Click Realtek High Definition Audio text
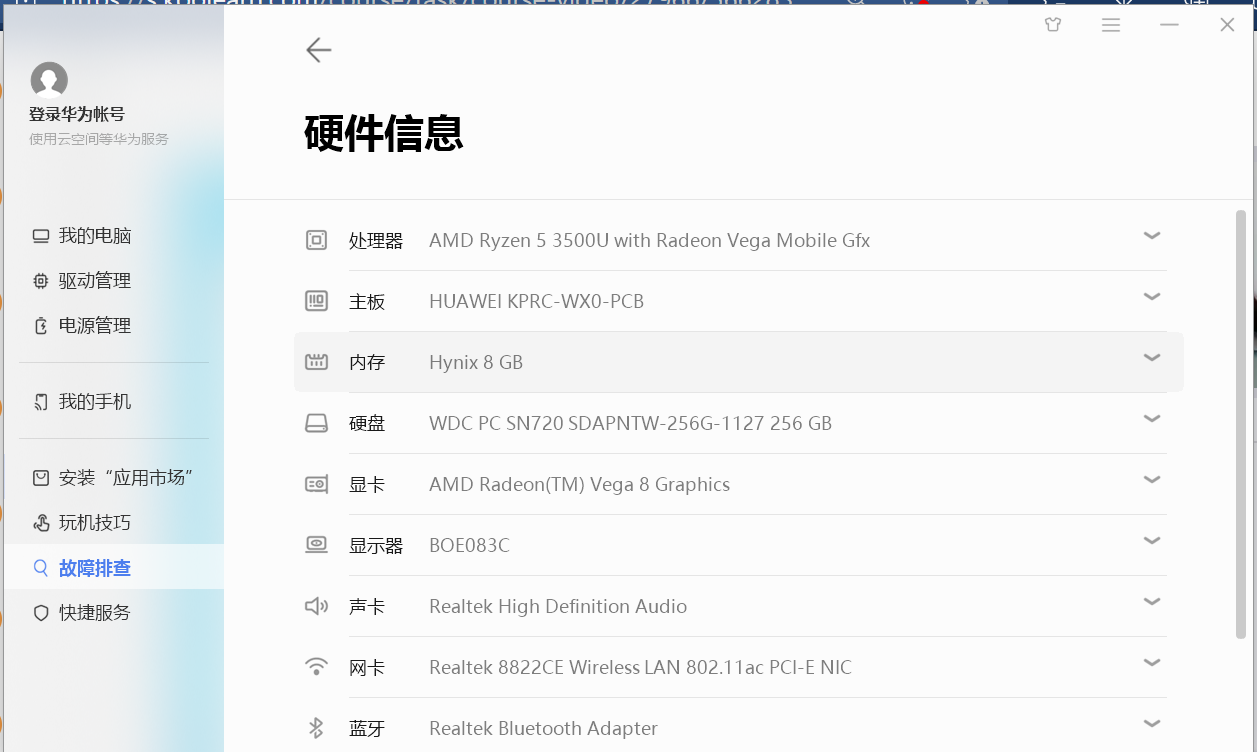 558,606
